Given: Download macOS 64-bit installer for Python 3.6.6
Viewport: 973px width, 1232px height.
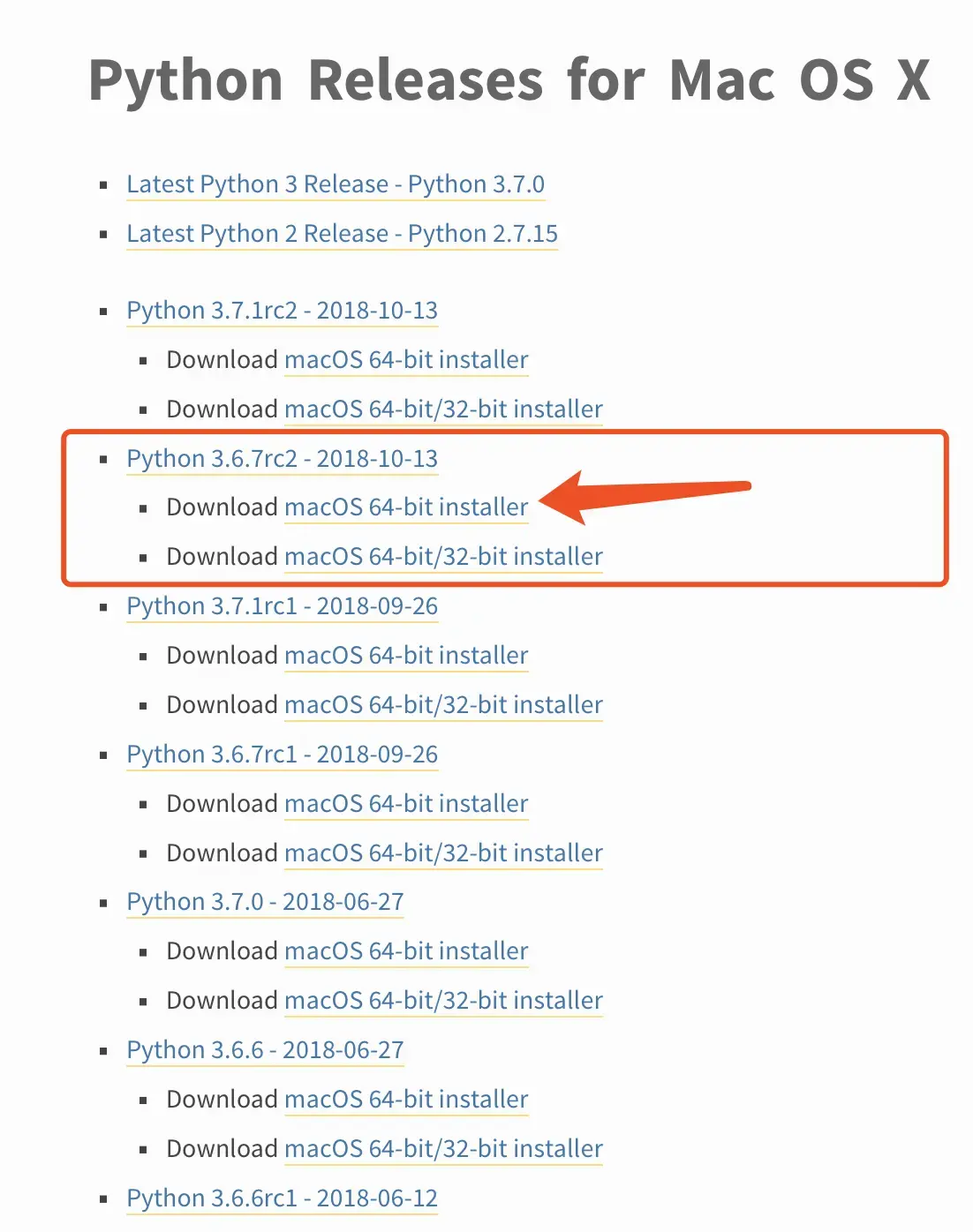Looking at the screenshot, I should [x=406, y=1100].
